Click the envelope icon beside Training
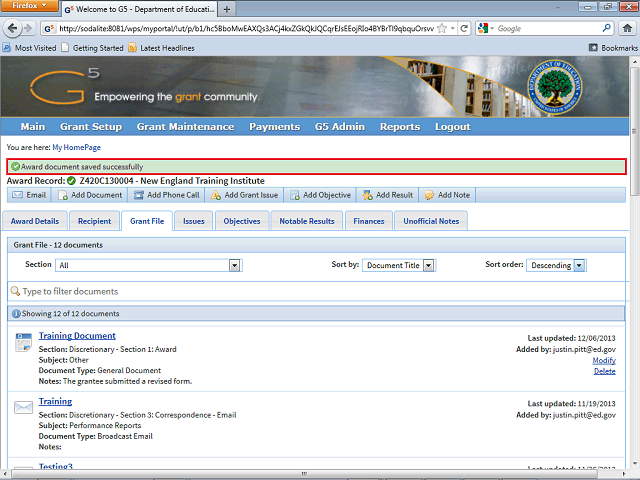The height and width of the screenshot is (480, 640). tap(23, 407)
